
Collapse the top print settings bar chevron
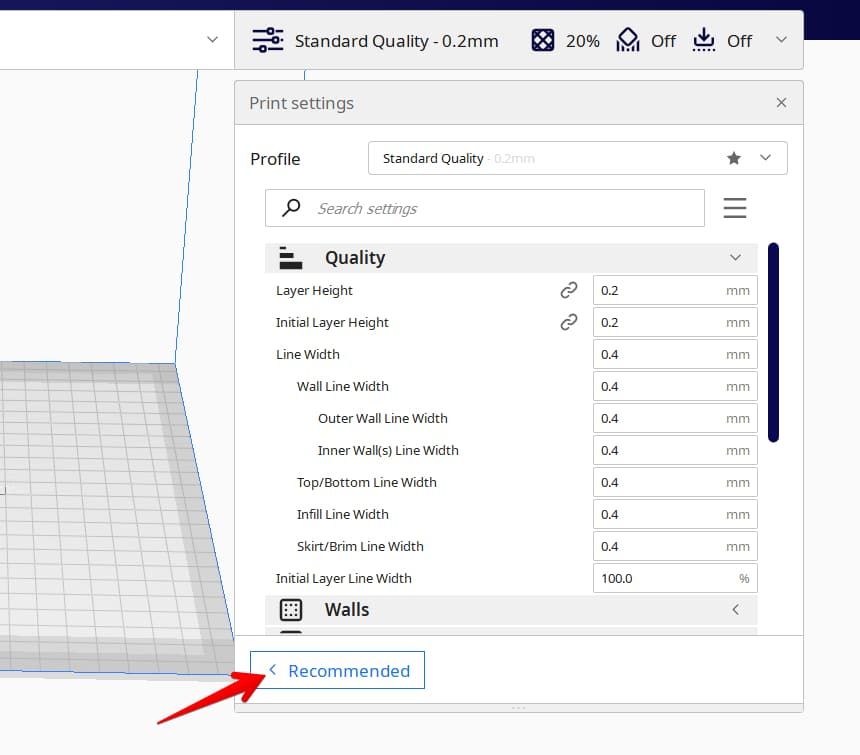[x=781, y=40]
